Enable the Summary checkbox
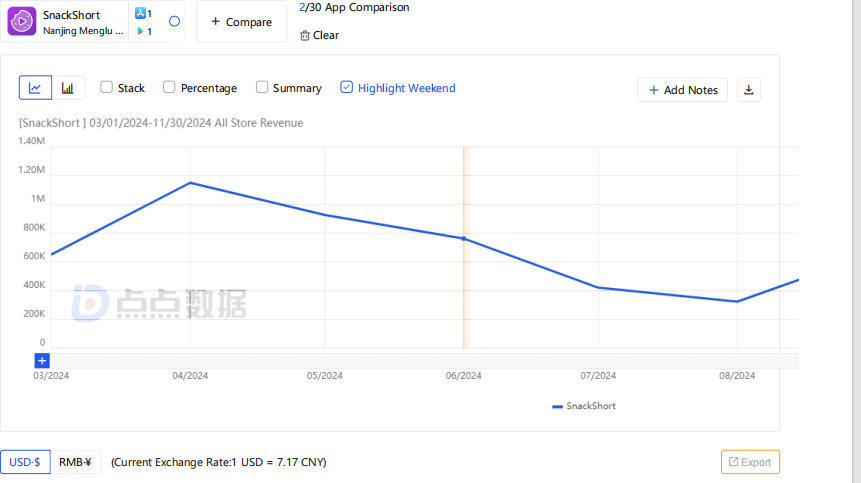 click(262, 87)
